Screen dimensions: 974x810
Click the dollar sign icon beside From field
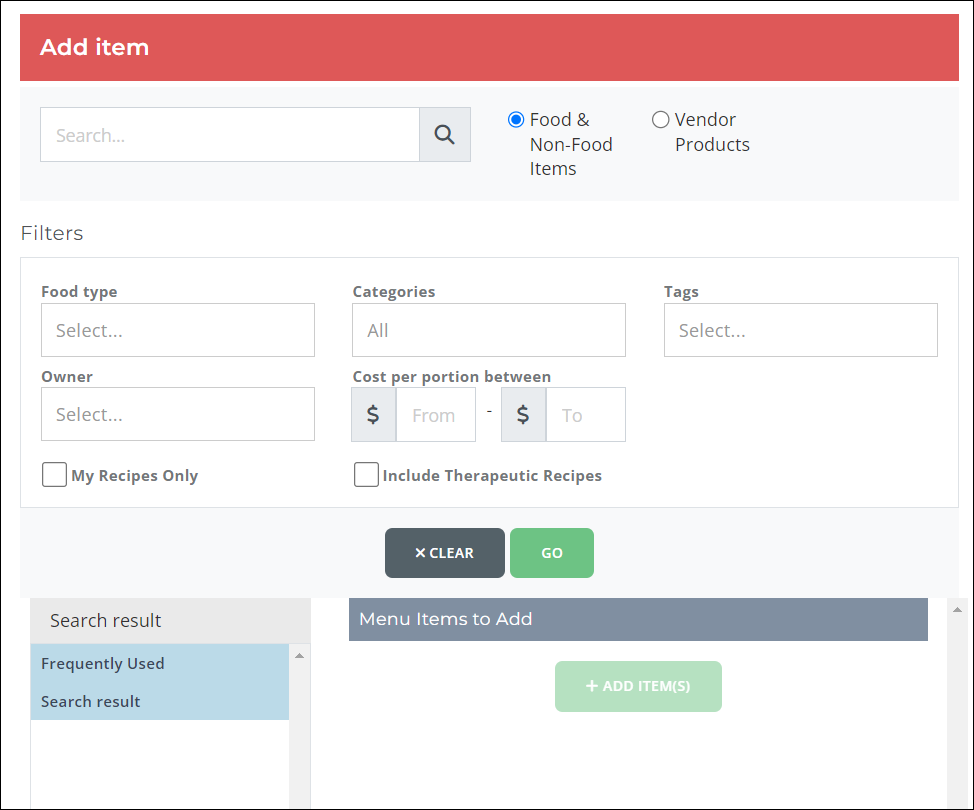(373, 414)
